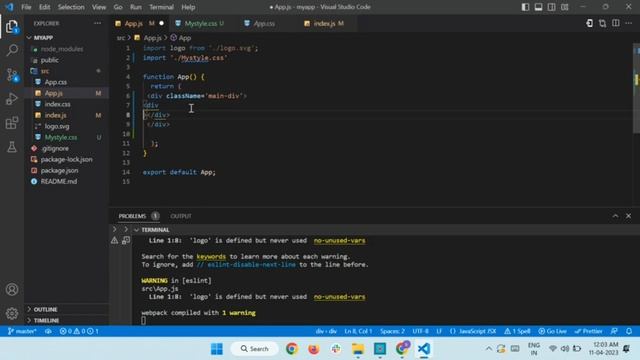Click the 1 Spell status bar item
The image size is (640, 360).
coord(517,331)
